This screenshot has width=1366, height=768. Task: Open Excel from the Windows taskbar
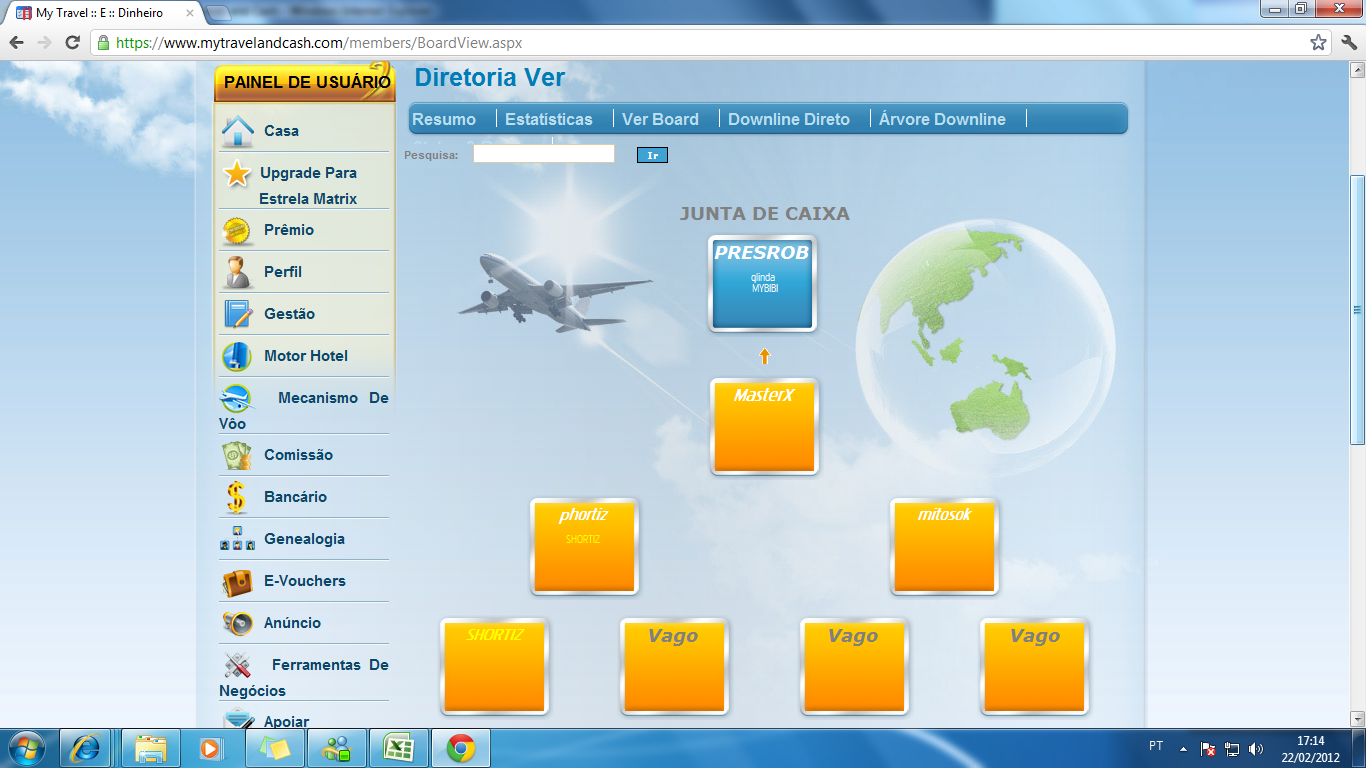tap(398, 748)
